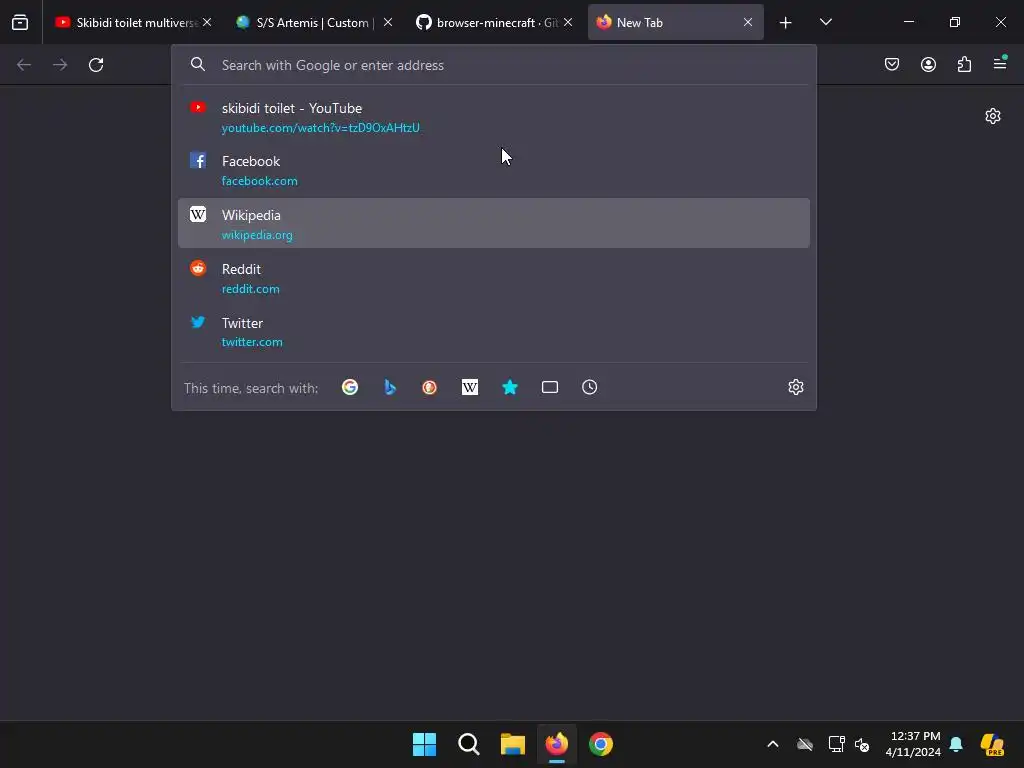Focus the Search with Google address field
Screen dimensions: 1024x768
coord(494,65)
